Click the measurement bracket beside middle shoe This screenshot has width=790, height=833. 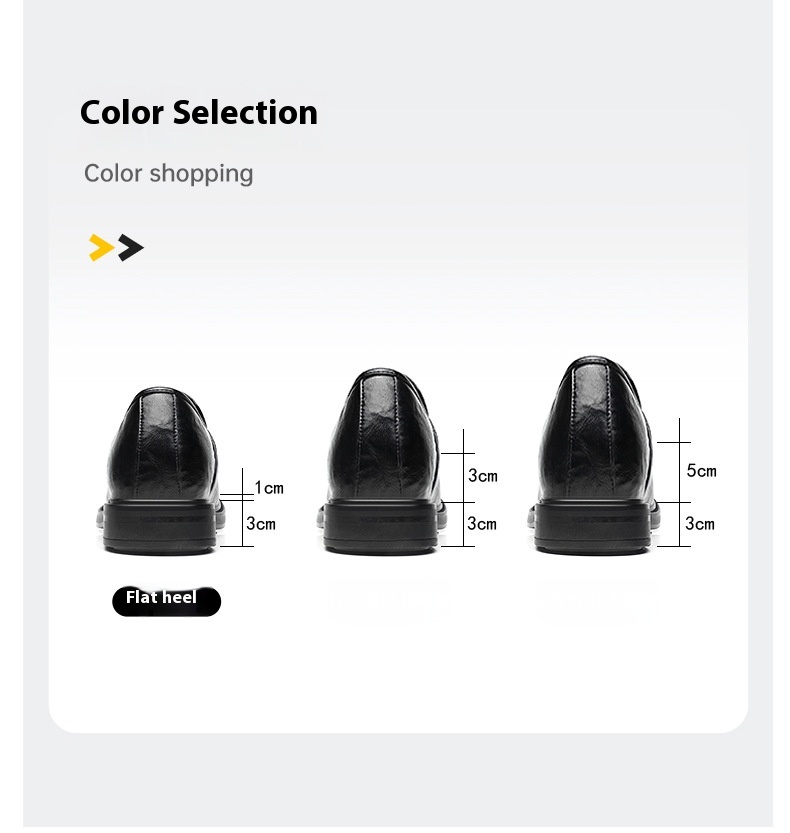coord(458,488)
